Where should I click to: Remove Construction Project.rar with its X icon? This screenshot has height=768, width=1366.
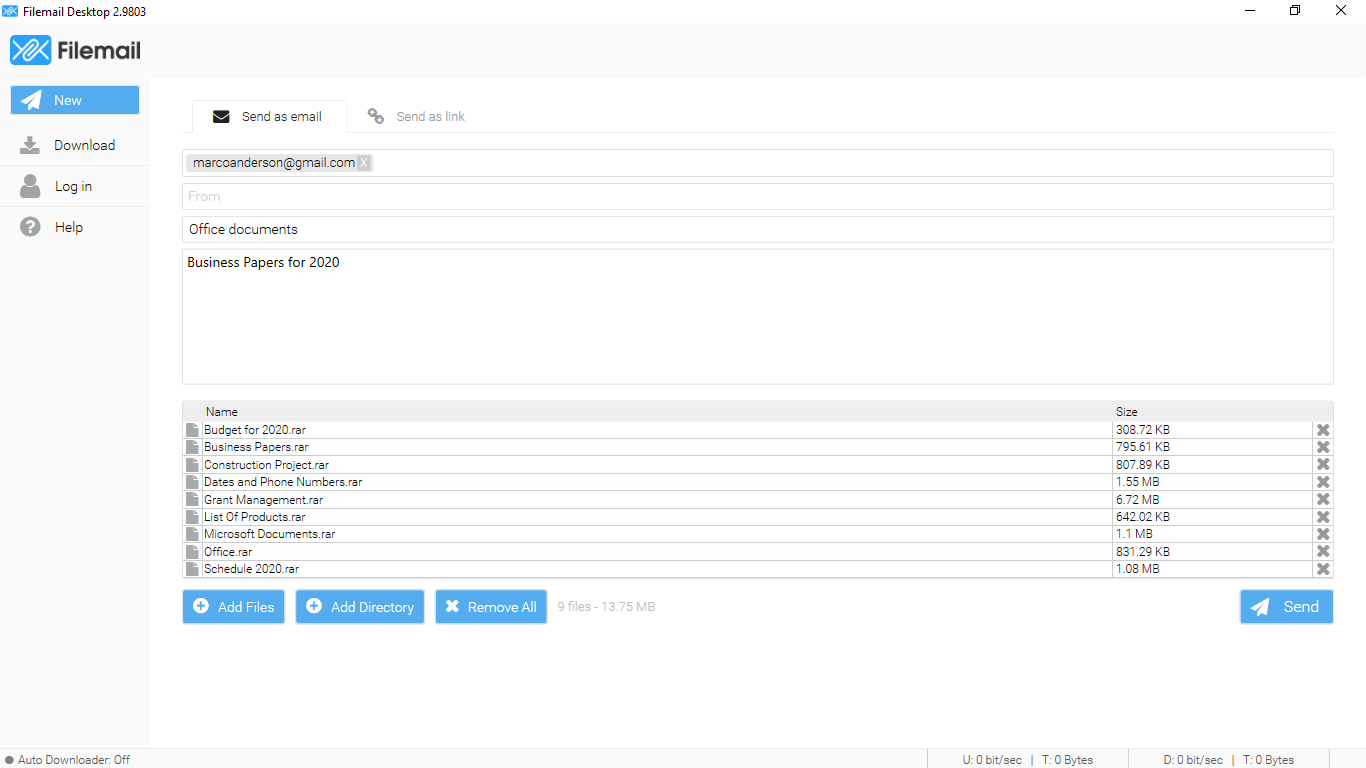(x=1323, y=465)
